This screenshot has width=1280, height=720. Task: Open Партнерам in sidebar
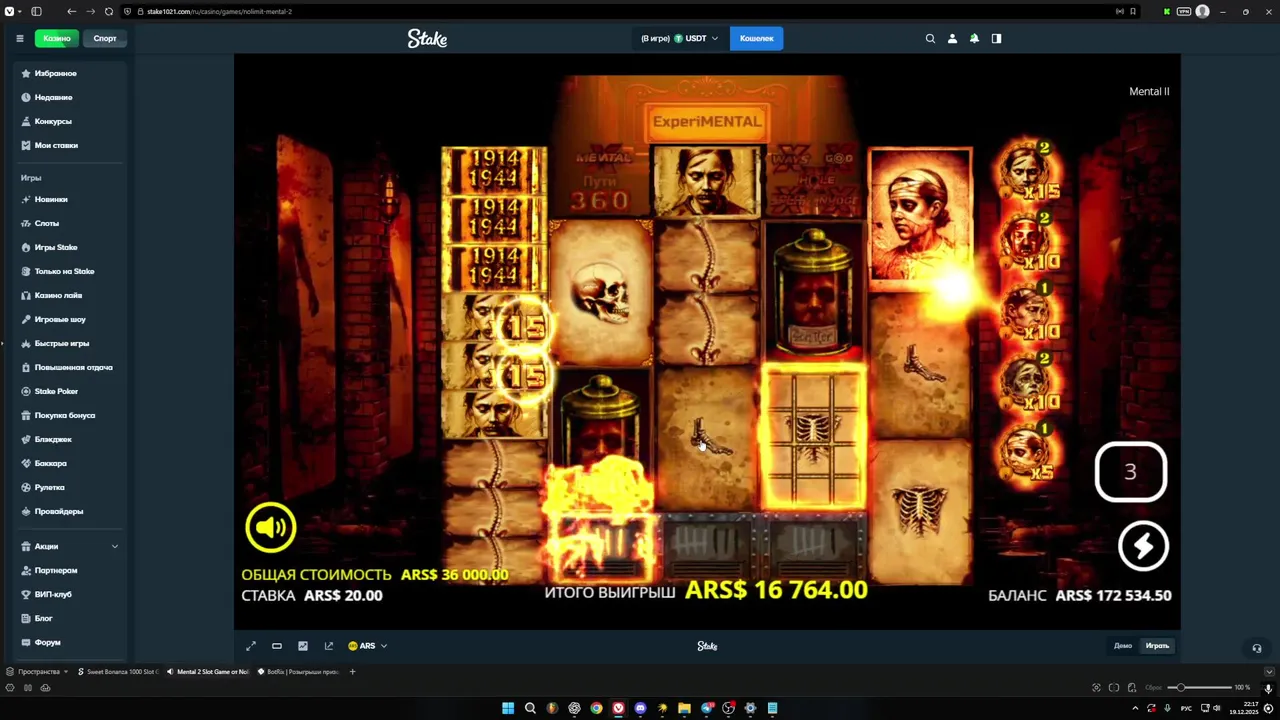coord(70,570)
